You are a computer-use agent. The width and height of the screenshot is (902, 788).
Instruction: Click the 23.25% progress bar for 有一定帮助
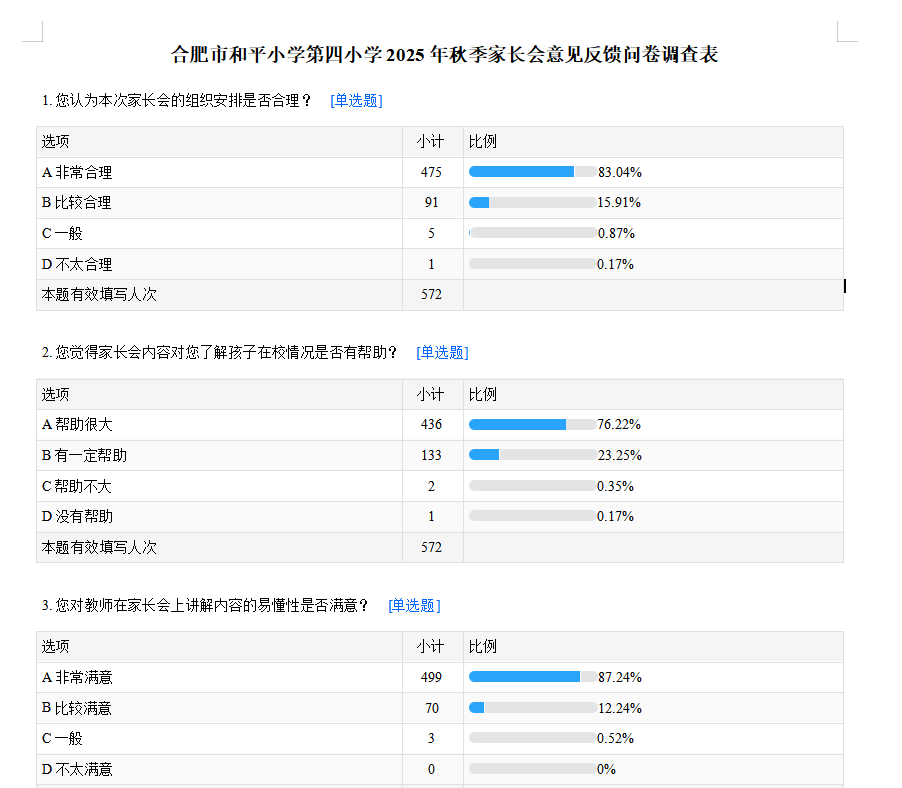click(x=532, y=455)
